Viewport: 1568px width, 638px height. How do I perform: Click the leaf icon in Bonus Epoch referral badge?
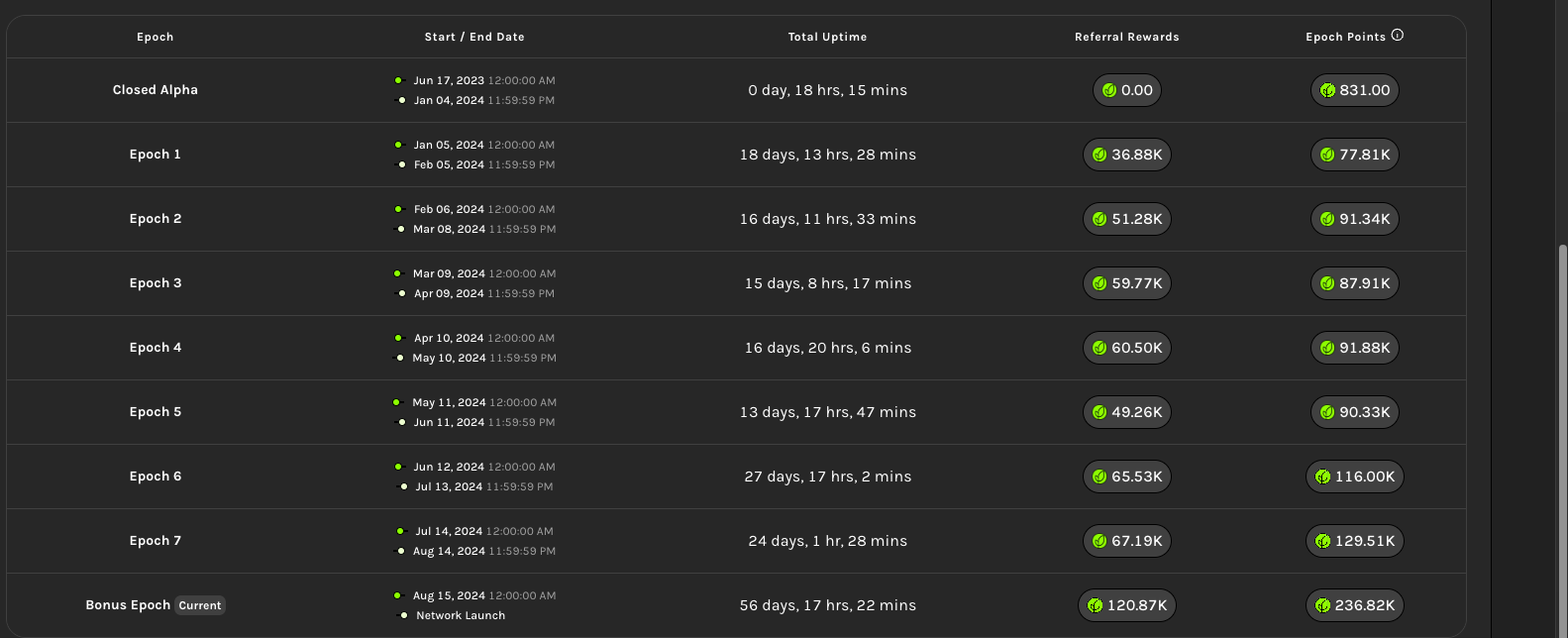1095,605
